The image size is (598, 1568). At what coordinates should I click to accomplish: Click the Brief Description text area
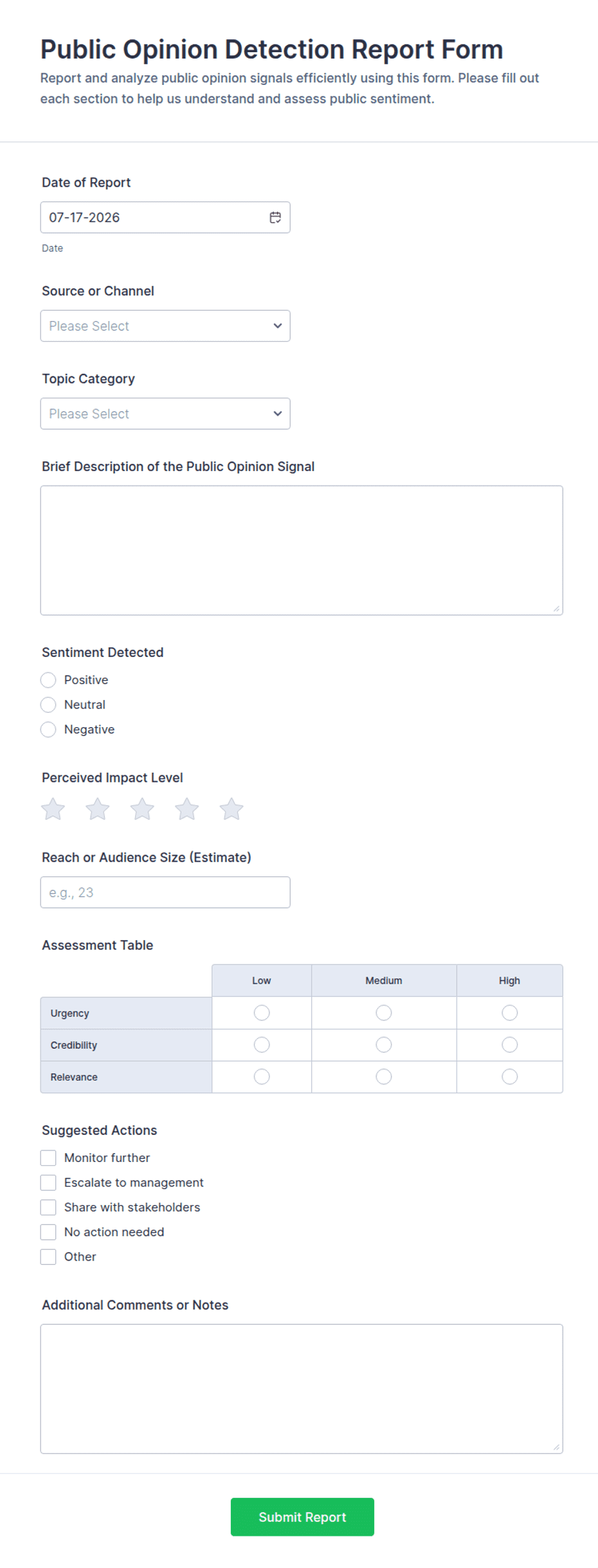pos(302,551)
